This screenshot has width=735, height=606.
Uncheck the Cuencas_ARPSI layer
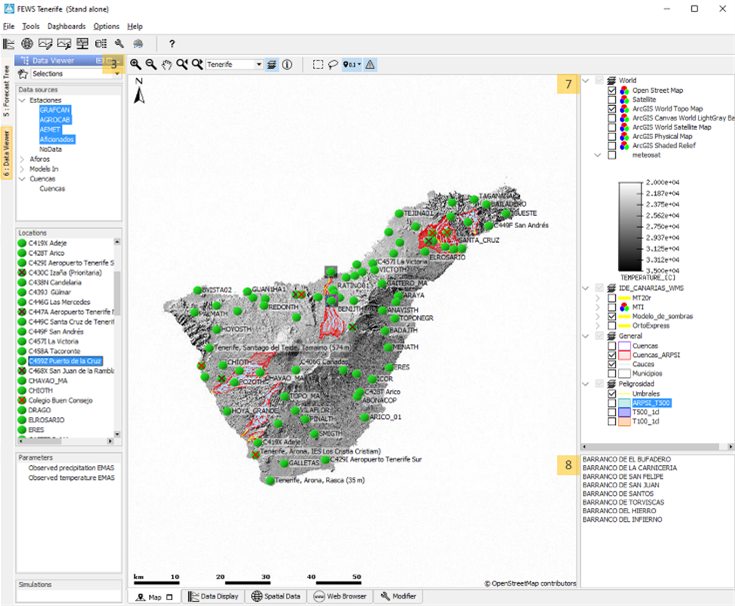click(611, 354)
